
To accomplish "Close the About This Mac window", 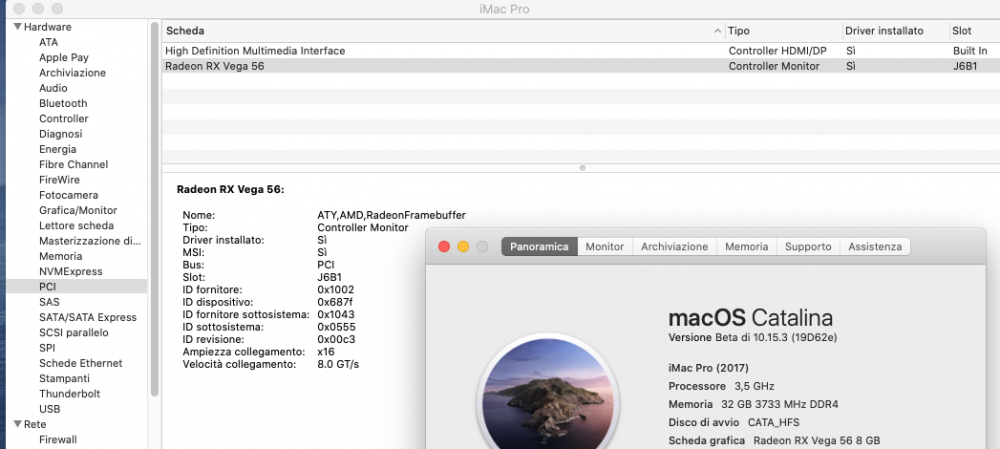I will 445,246.
